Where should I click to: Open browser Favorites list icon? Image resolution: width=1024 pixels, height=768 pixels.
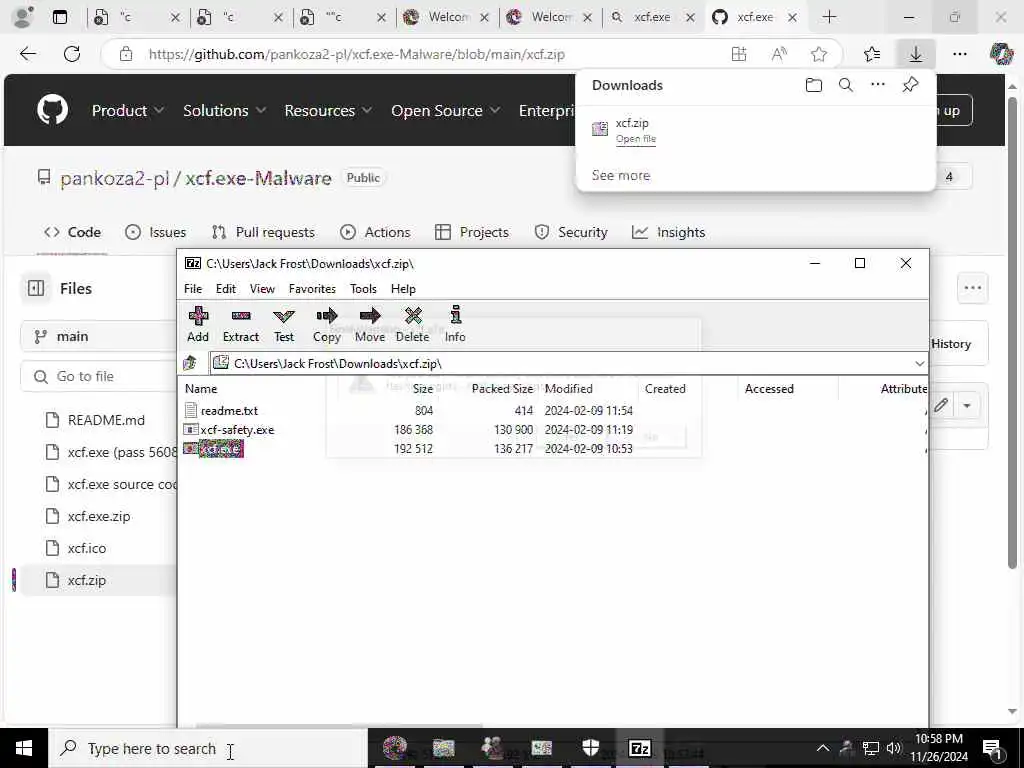click(x=872, y=54)
